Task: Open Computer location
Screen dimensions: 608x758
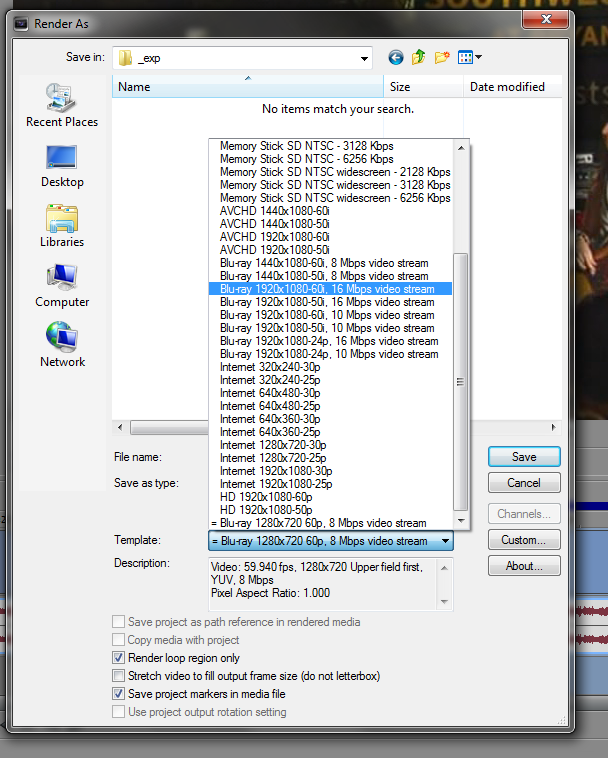Action: (62, 286)
